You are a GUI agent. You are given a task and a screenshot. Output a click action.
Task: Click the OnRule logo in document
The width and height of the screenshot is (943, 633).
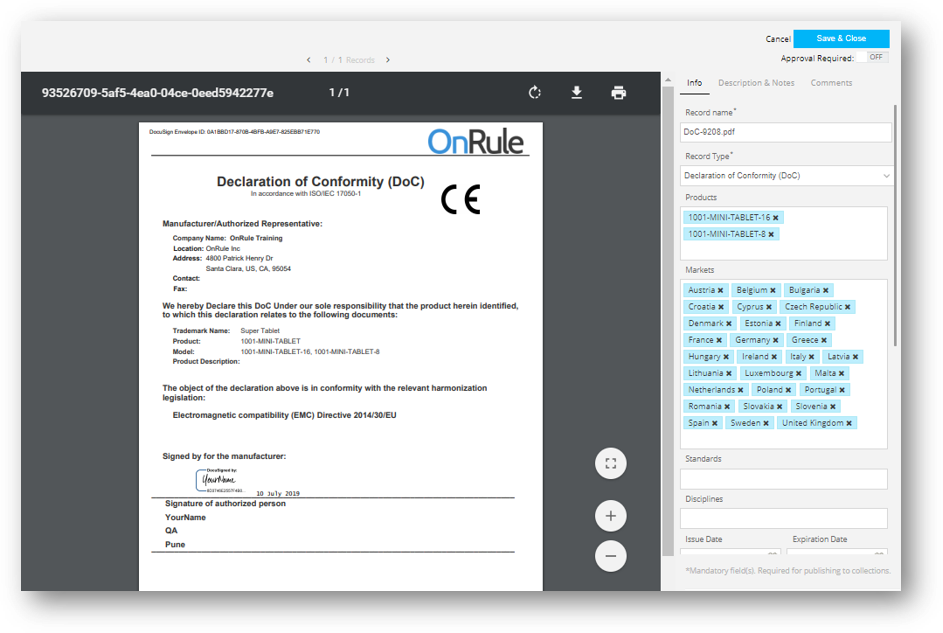tap(475, 142)
